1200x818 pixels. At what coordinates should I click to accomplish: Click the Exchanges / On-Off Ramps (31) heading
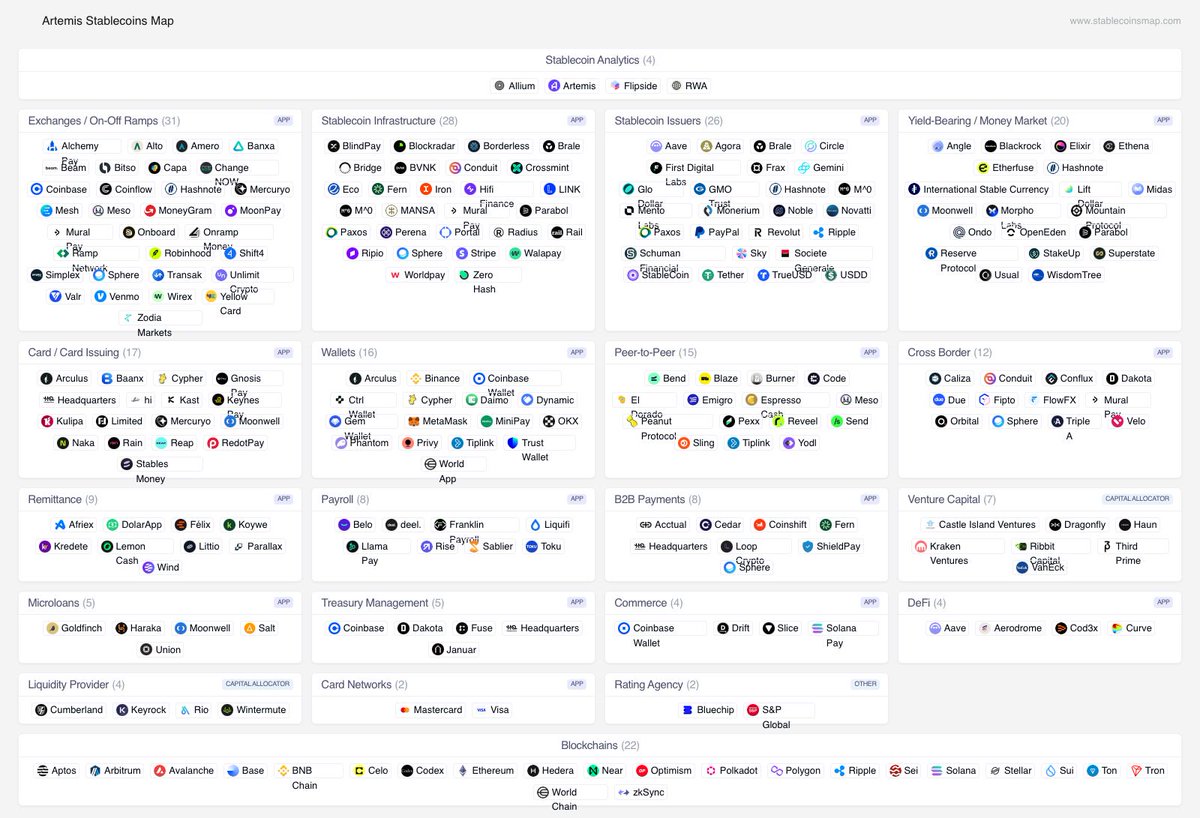point(104,121)
